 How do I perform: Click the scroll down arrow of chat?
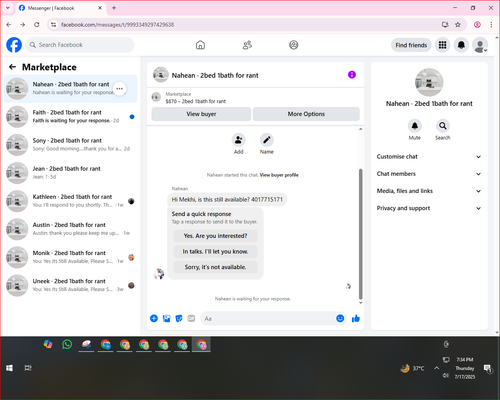coord(360,303)
